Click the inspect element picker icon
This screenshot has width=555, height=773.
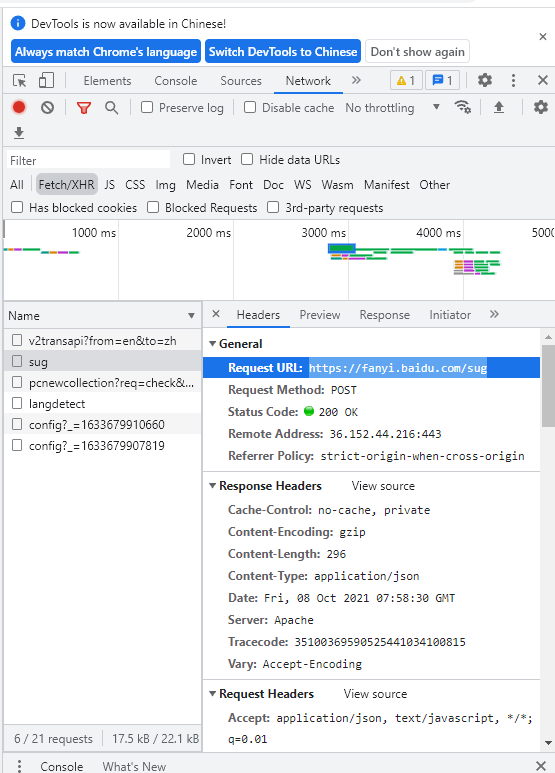(x=20, y=80)
